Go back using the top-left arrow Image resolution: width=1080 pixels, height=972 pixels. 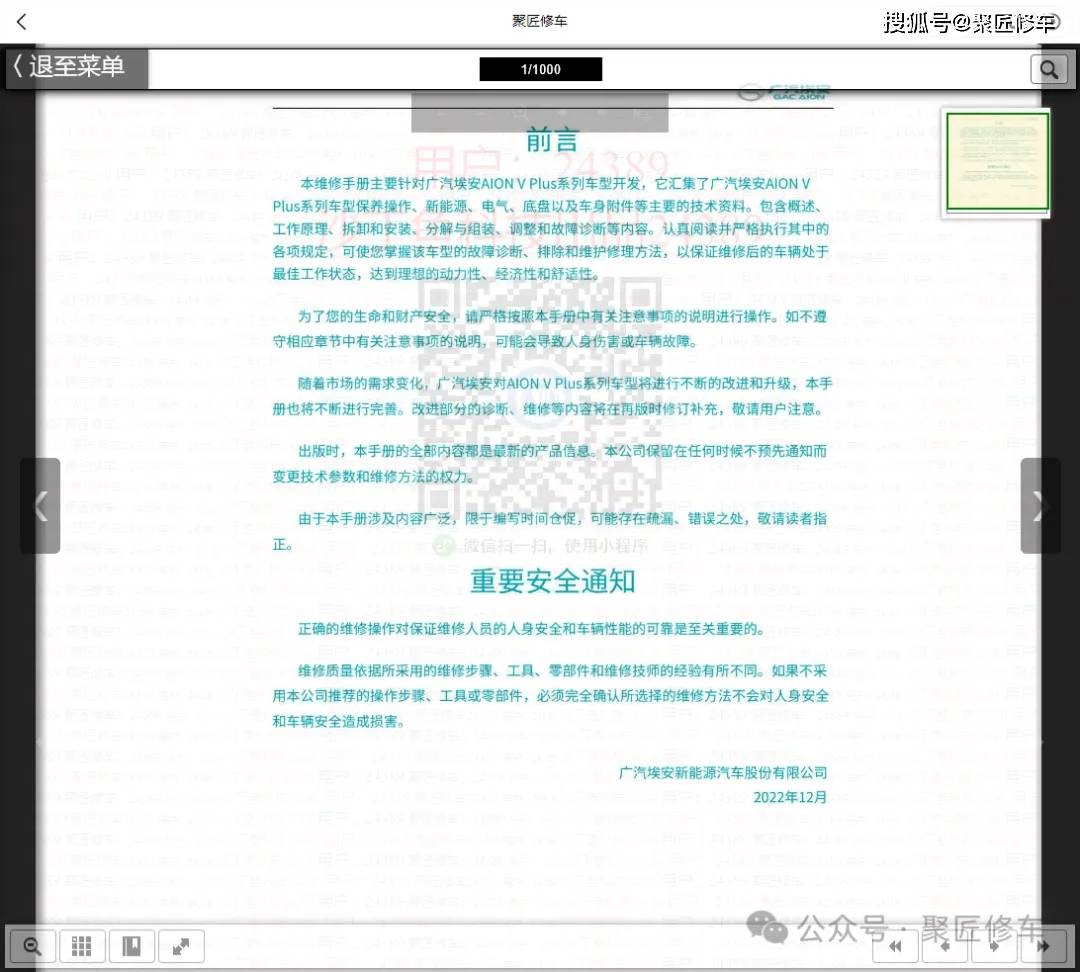pos(21,22)
